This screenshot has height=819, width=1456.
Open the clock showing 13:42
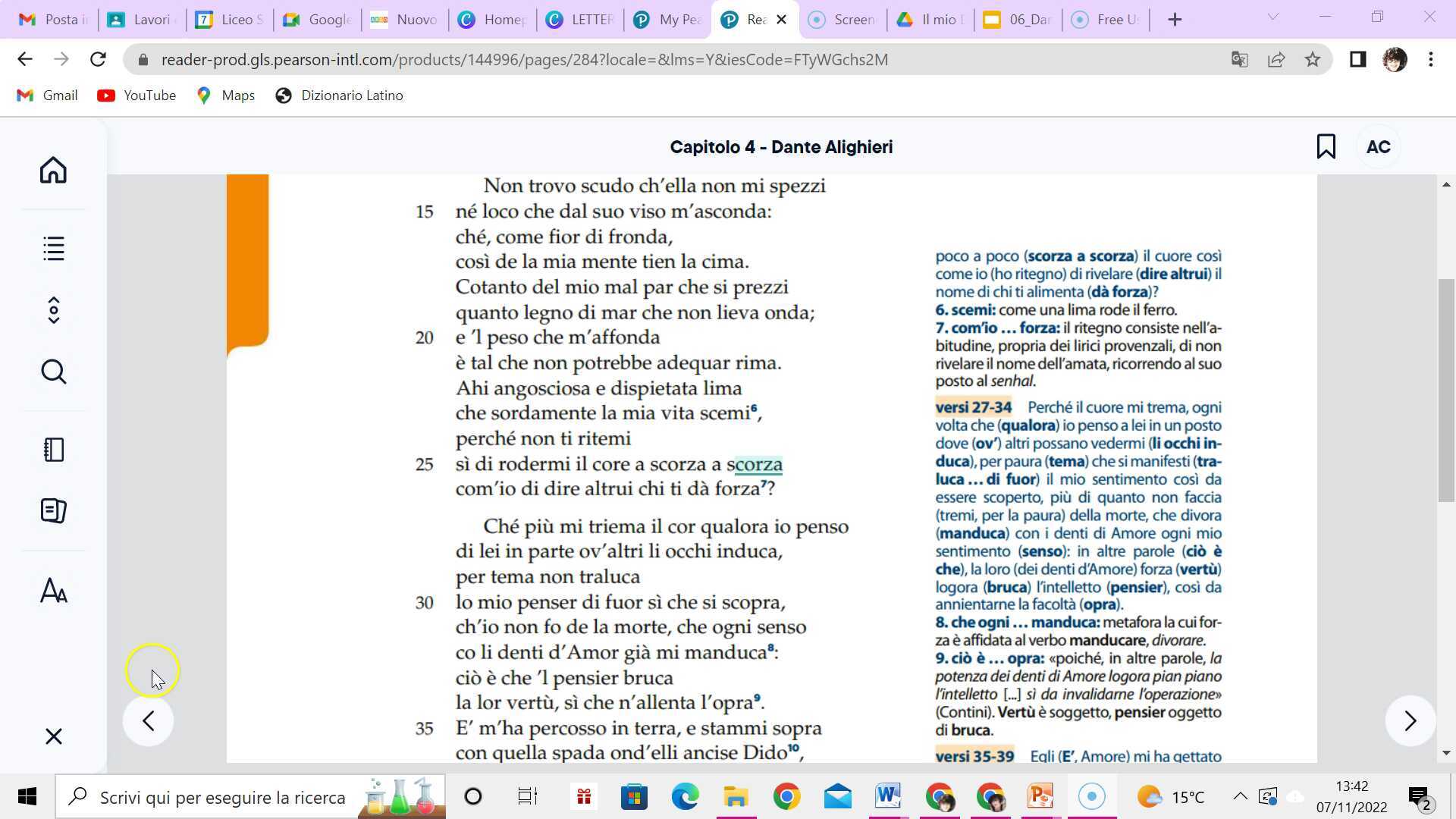pyautogui.click(x=1352, y=797)
